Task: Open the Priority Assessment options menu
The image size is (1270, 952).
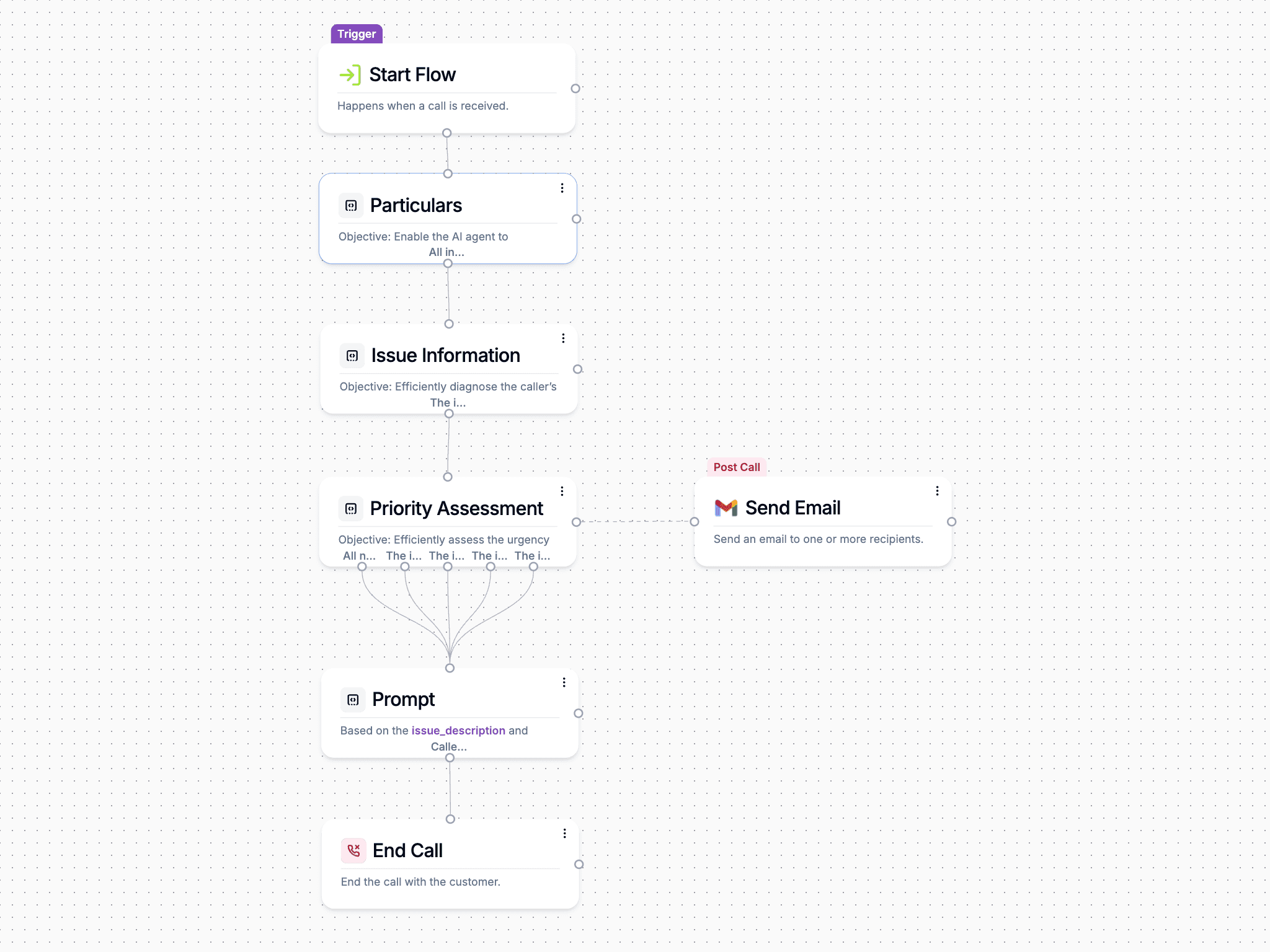Action: tap(562, 491)
